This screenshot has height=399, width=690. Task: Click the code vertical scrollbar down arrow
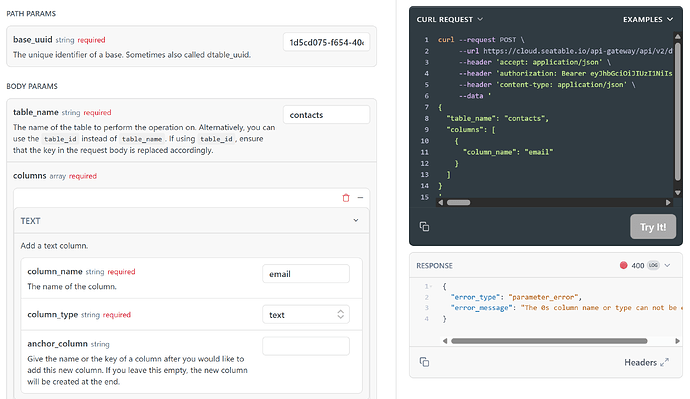678,193
